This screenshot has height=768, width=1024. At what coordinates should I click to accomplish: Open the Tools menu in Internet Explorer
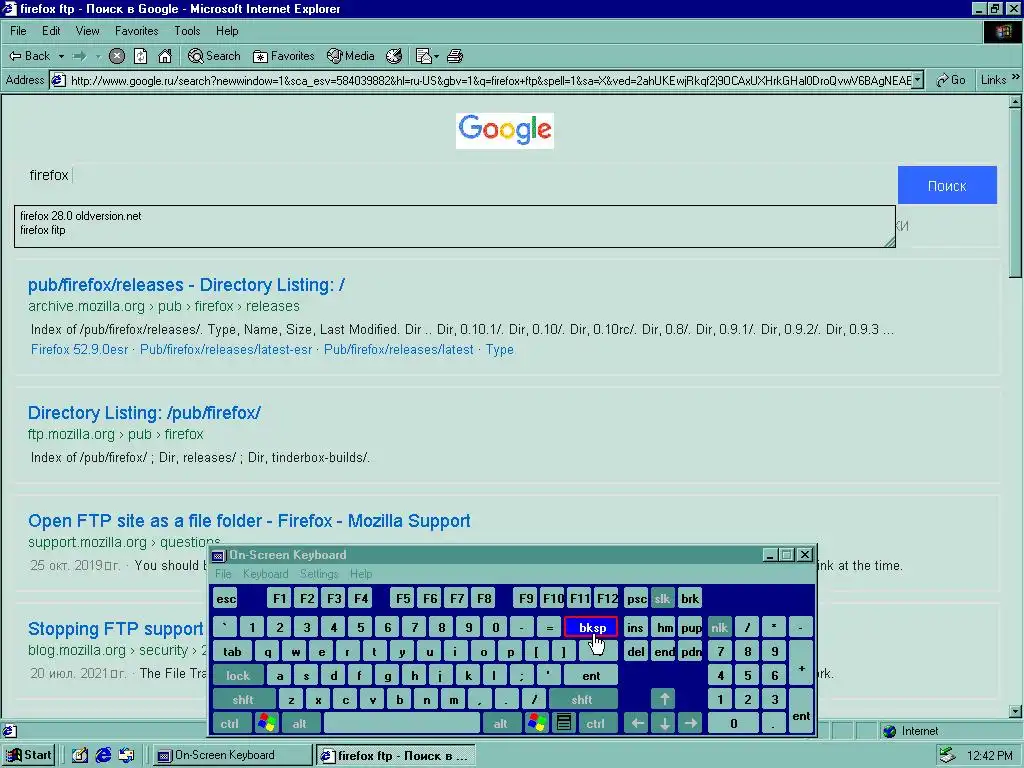[x=187, y=31]
